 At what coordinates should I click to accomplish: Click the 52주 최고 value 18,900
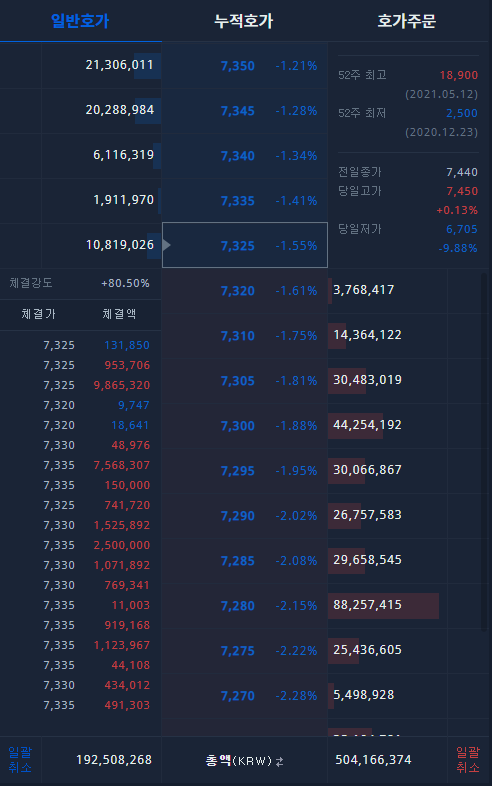(458, 76)
